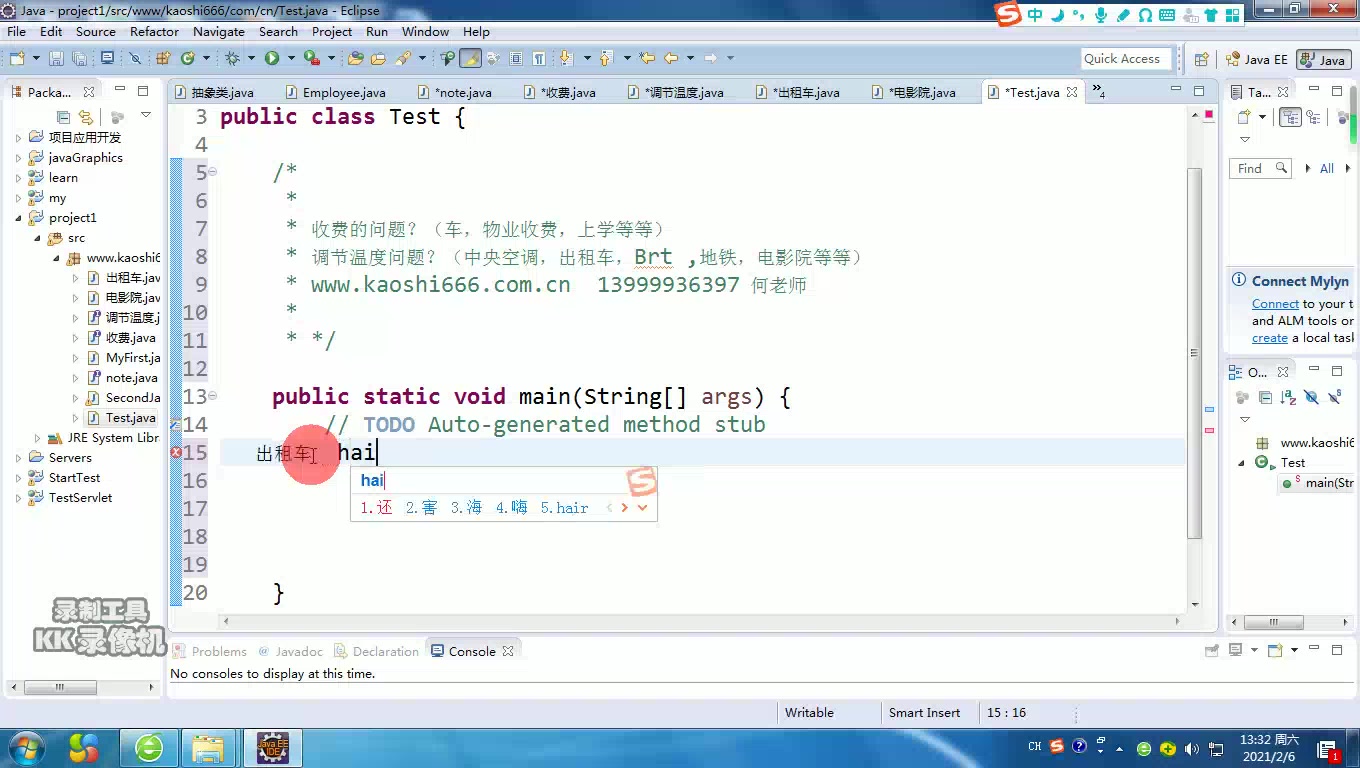The height and width of the screenshot is (768, 1360).
Task: Run the program with green Run icon
Action: (271, 59)
